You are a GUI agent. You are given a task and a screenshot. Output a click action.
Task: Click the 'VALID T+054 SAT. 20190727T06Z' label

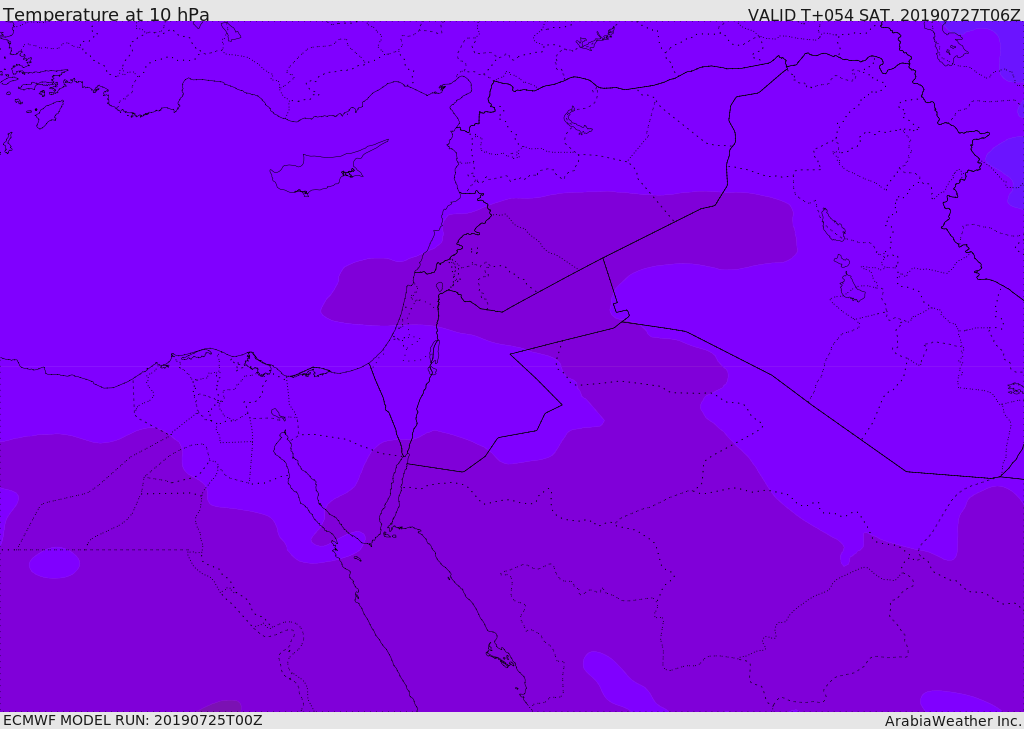click(x=884, y=14)
